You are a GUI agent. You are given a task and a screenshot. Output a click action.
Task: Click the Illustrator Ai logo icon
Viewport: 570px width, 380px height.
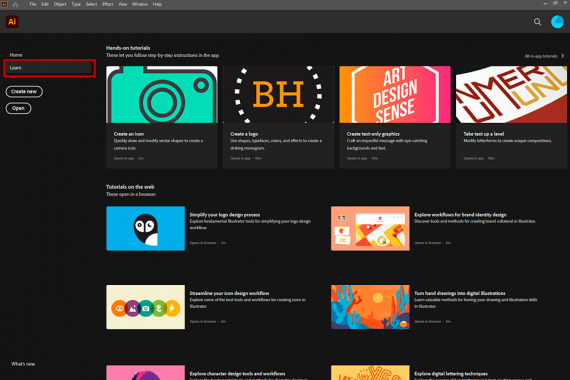tap(12, 22)
